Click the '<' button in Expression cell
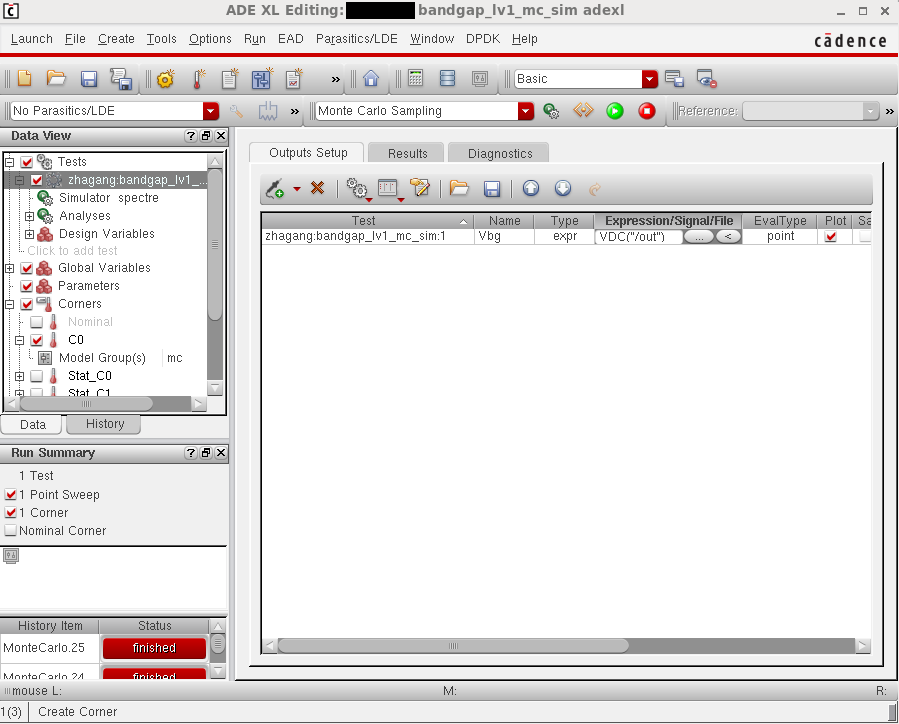This screenshot has height=724, width=899. [728, 236]
